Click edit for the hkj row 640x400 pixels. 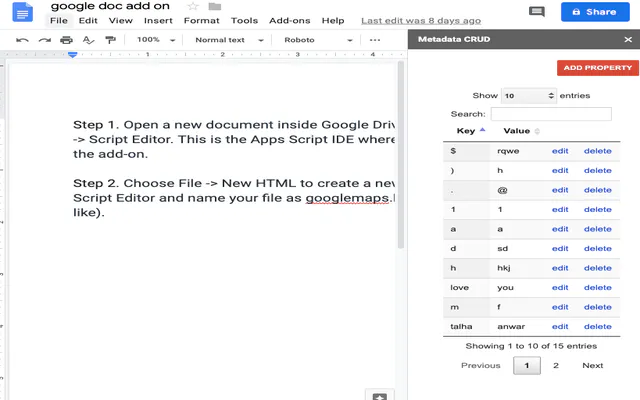pos(560,268)
